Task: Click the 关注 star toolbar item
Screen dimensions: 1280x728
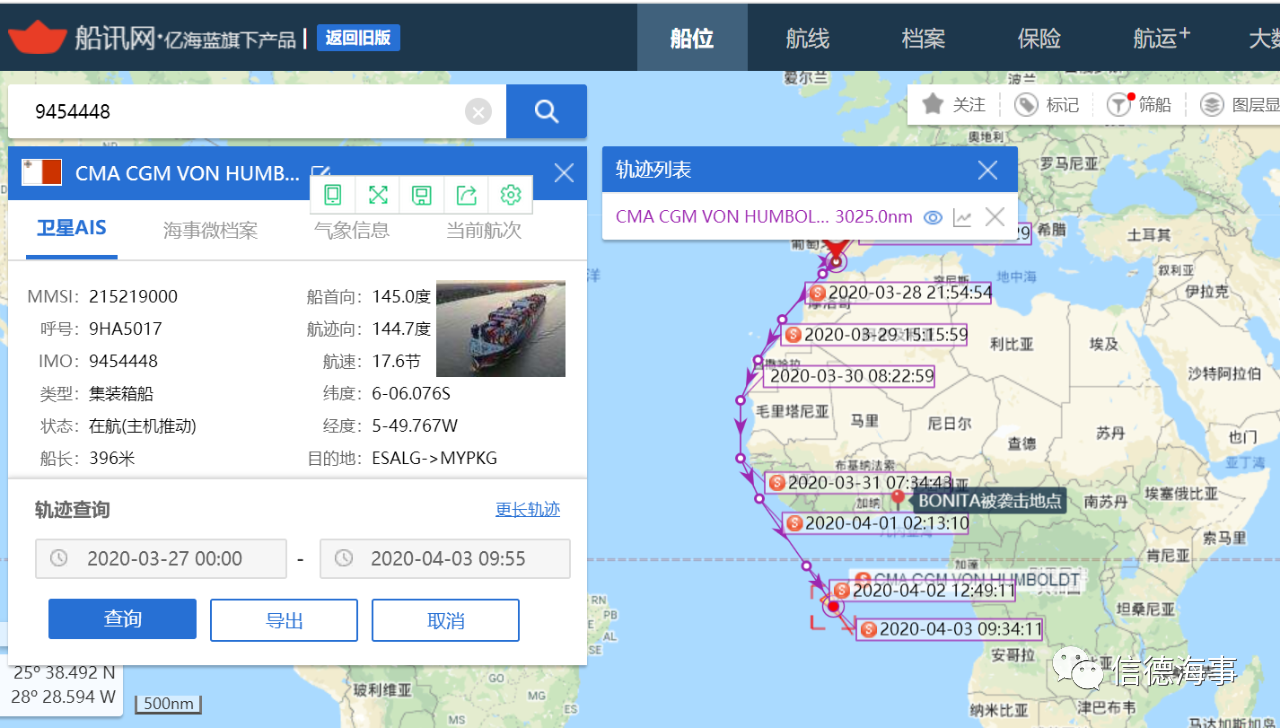Action: (x=954, y=104)
